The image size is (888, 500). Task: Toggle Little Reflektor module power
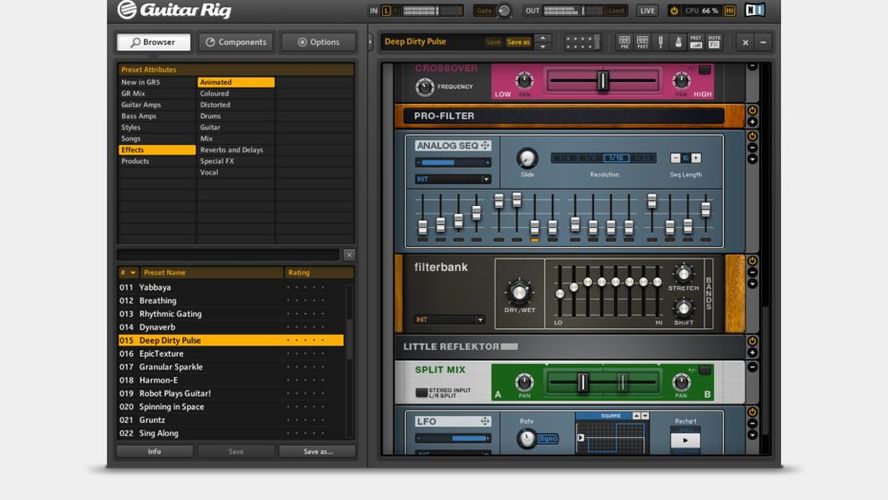[752, 341]
